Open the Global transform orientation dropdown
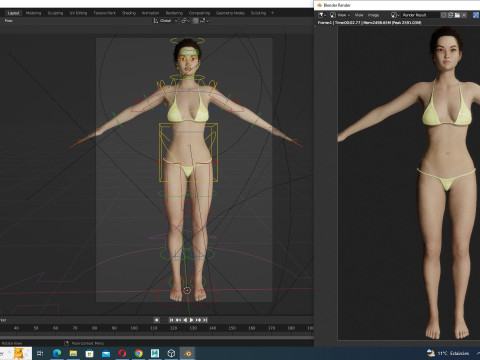The width and height of the screenshot is (480, 360). pos(165,21)
